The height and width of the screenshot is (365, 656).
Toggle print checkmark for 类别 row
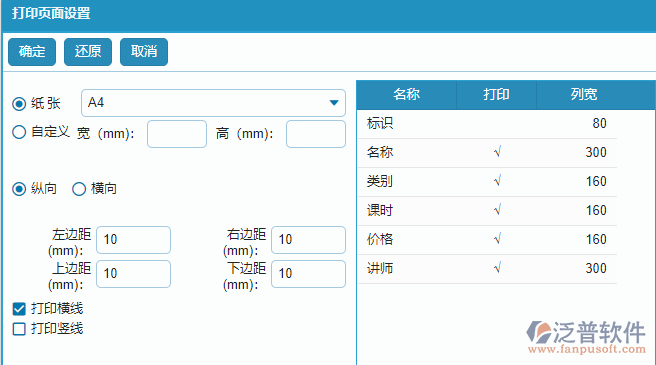[x=496, y=182]
